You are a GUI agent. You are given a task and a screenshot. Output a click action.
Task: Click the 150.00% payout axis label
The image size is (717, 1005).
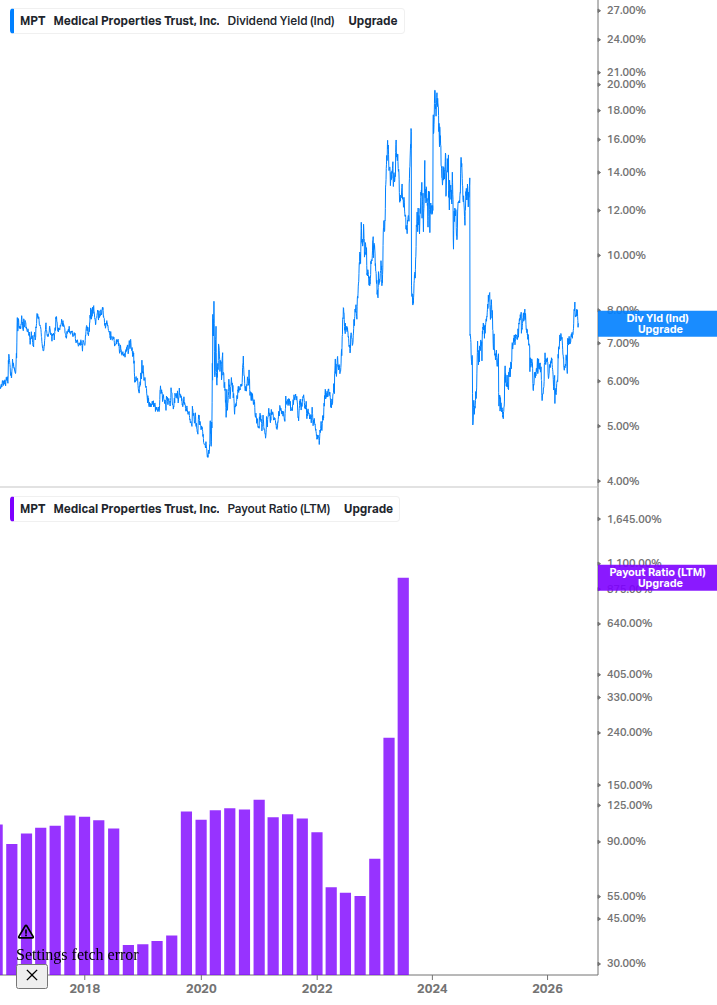629,785
